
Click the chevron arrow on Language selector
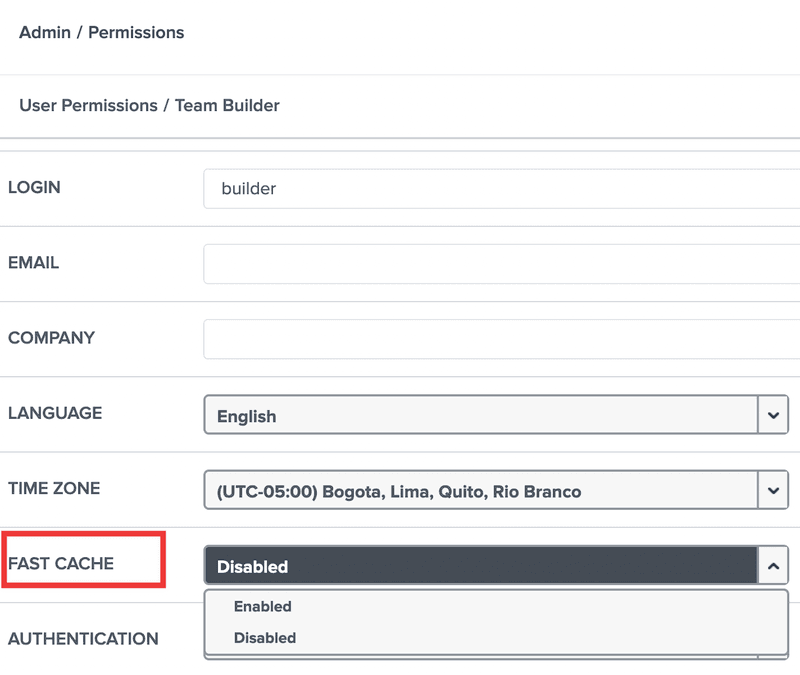(x=773, y=415)
